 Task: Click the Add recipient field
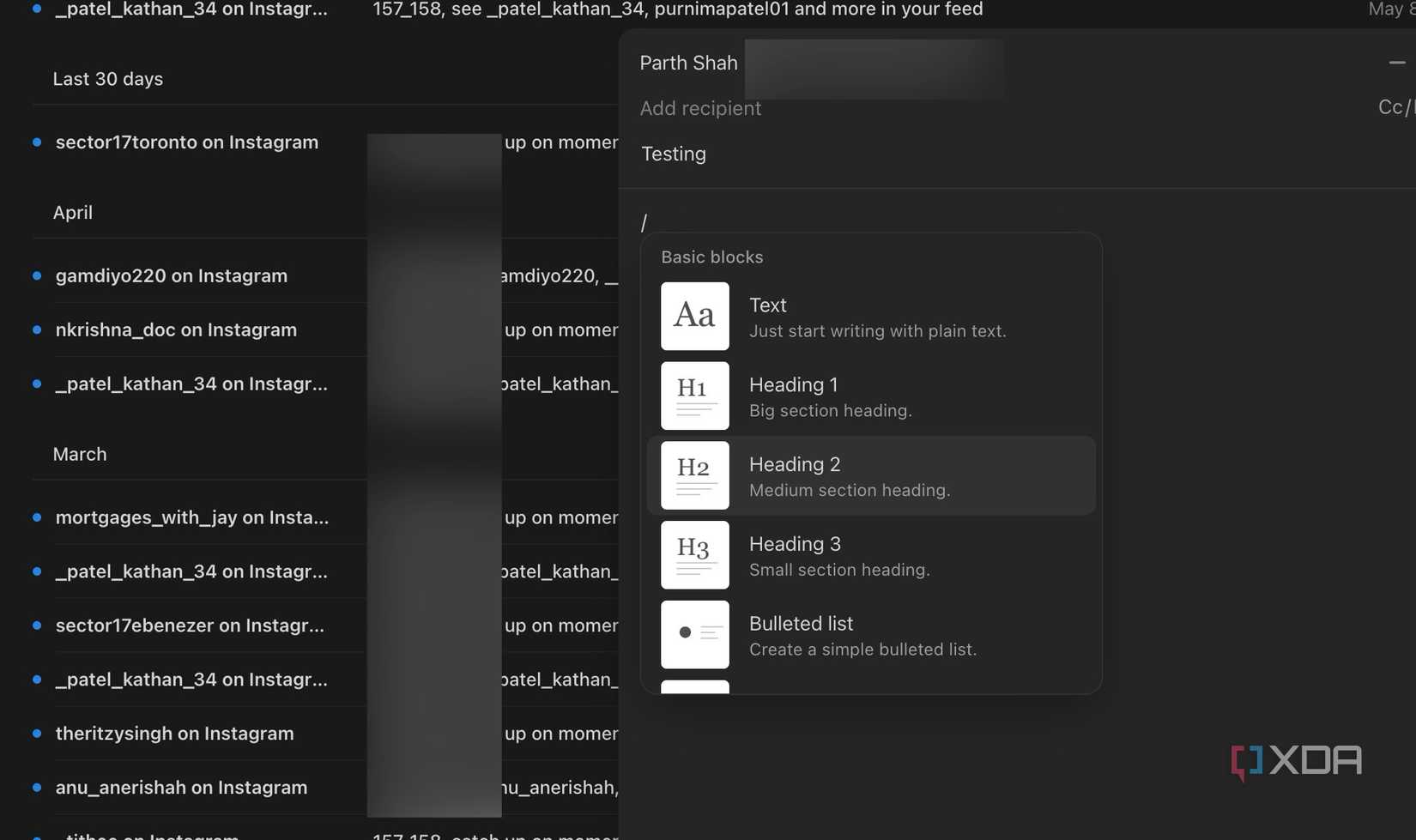pos(700,108)
